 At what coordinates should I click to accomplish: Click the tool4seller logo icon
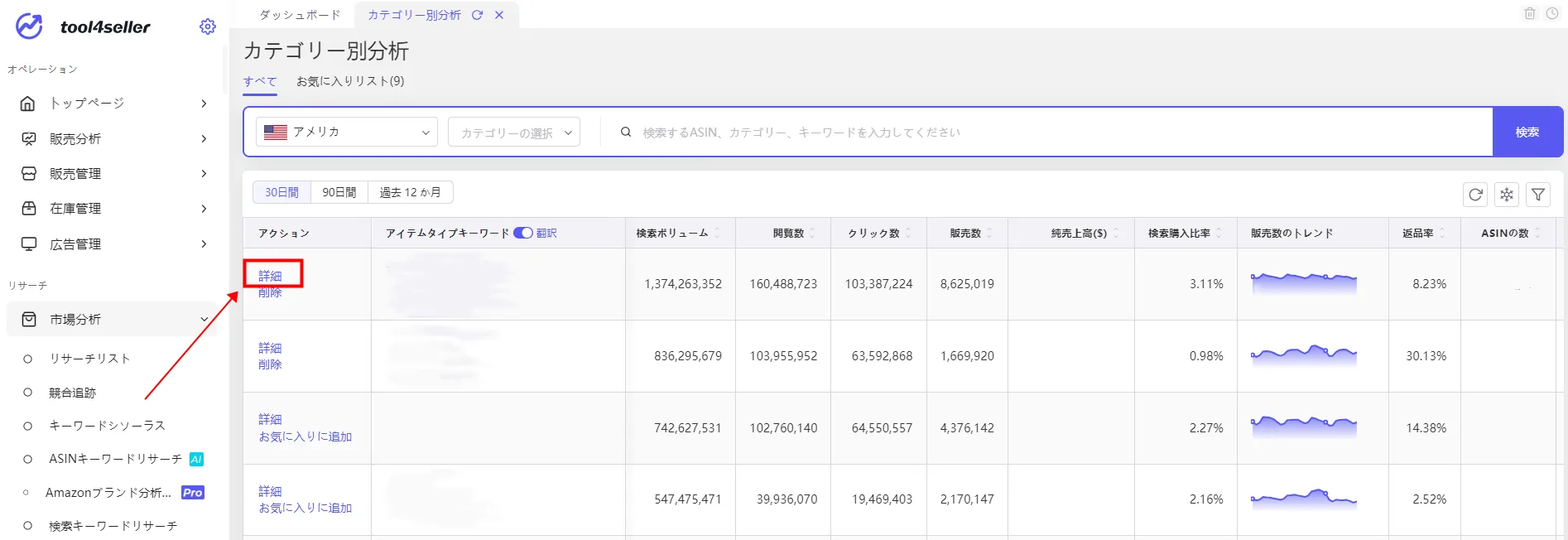coord(29,27)
